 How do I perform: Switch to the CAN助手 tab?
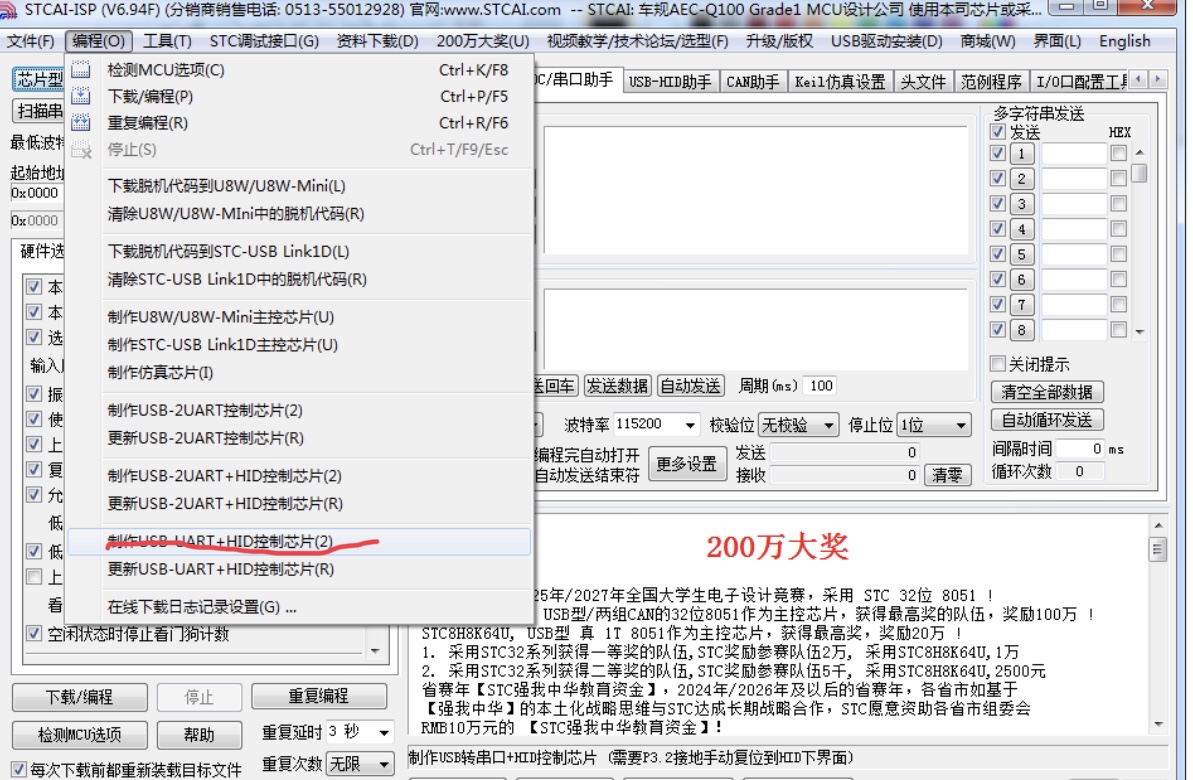click(752, 82)
